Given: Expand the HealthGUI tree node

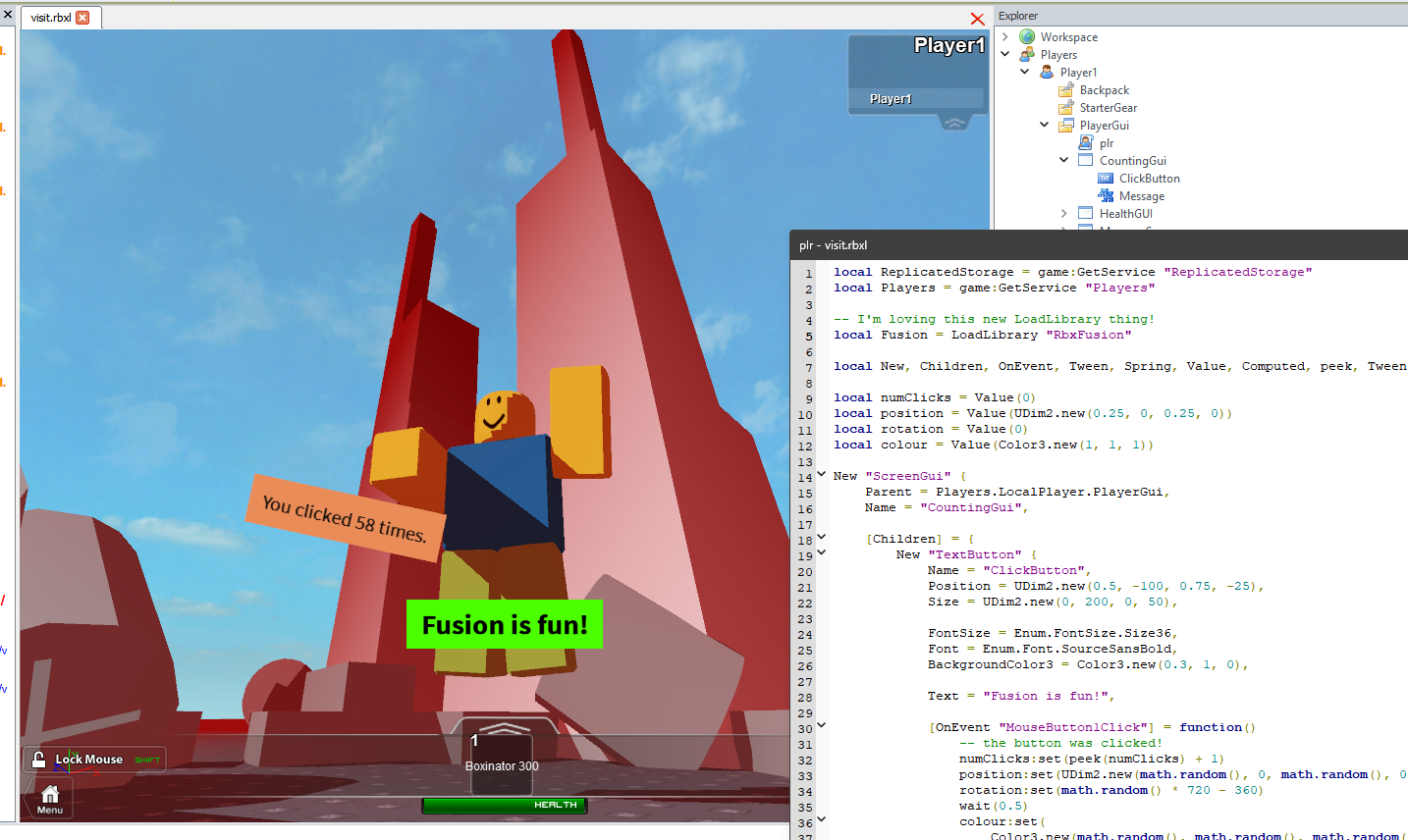Looking at the screenshot, I should click(x=1064, y=213).
